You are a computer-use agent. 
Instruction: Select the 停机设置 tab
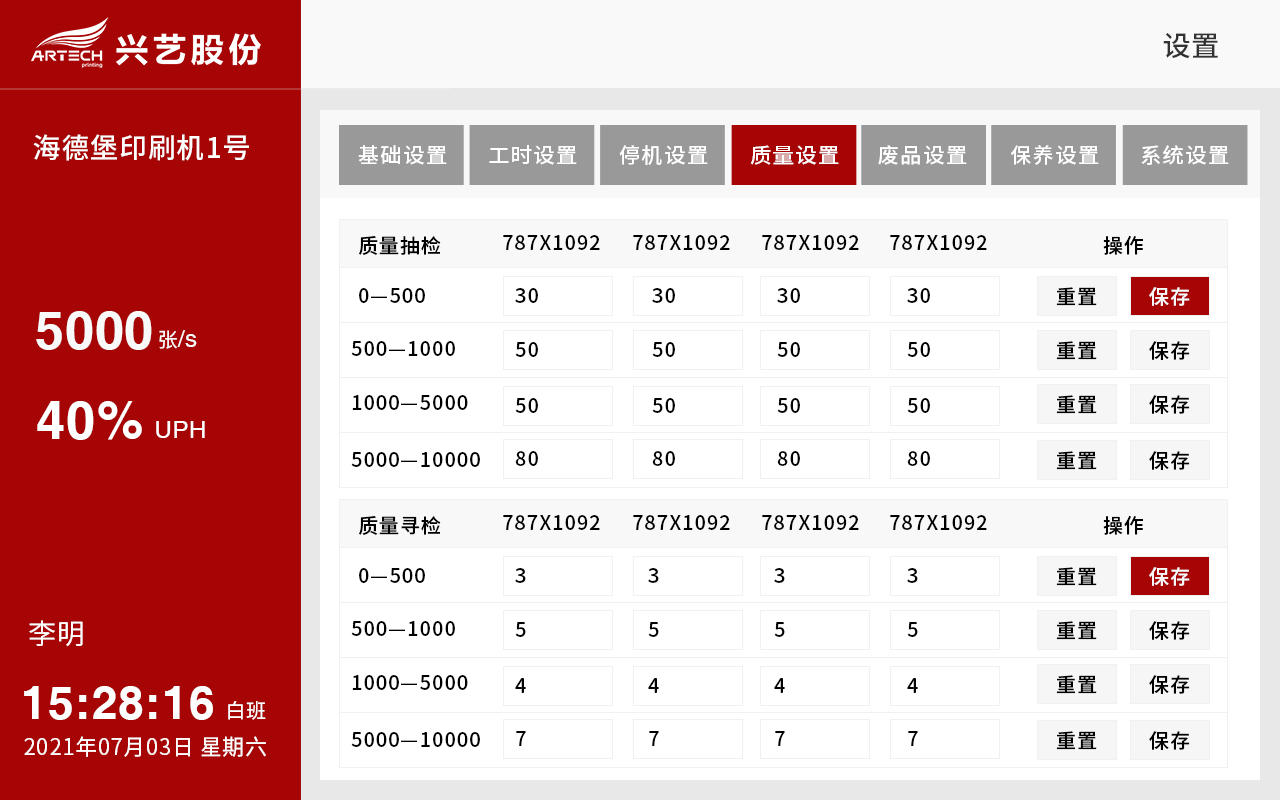tap(663, 155)
